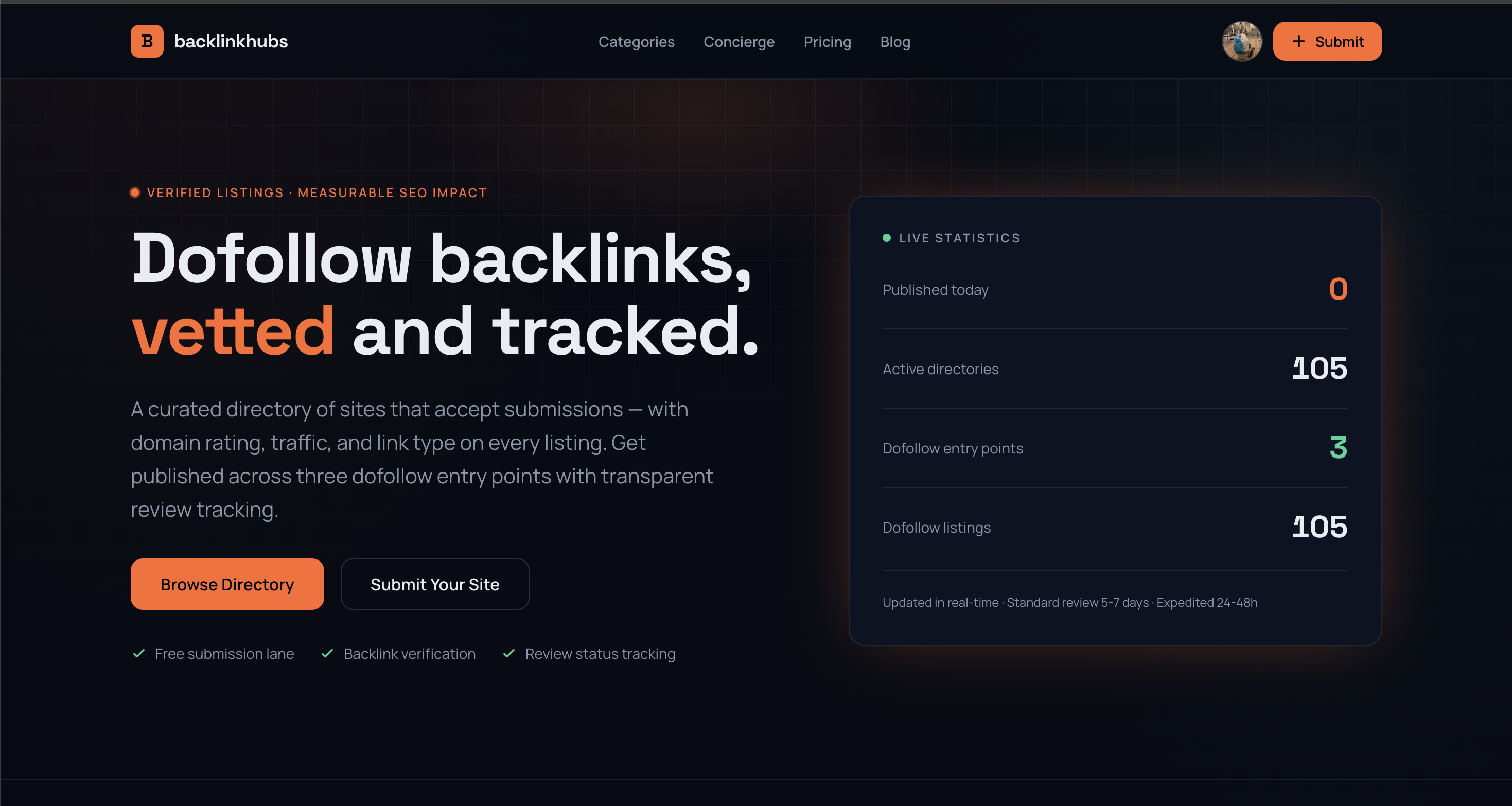Click the Submit Your Site button
The height and width of the screenshot is (806, 1512).
point(435,584)
